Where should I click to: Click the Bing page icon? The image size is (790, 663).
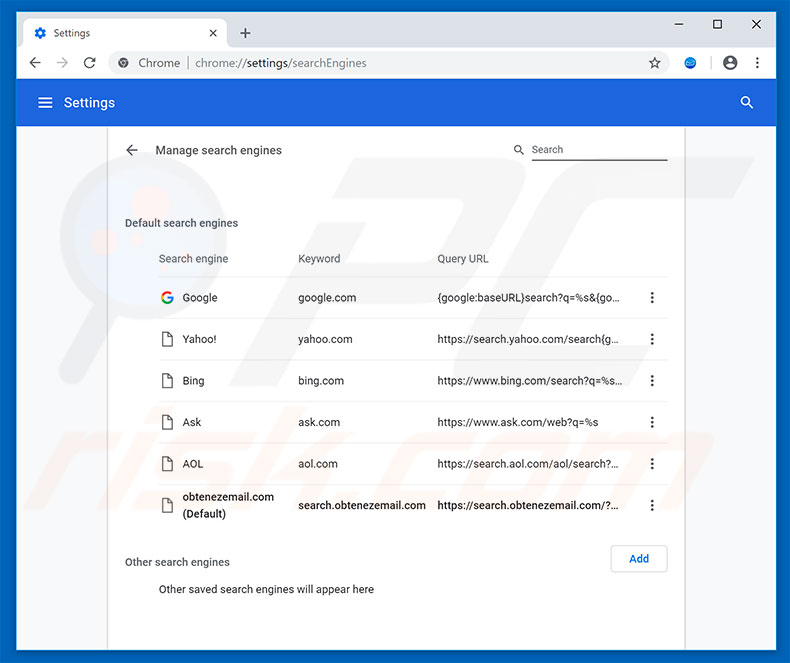pyautogui.click(x=167, y=381)
